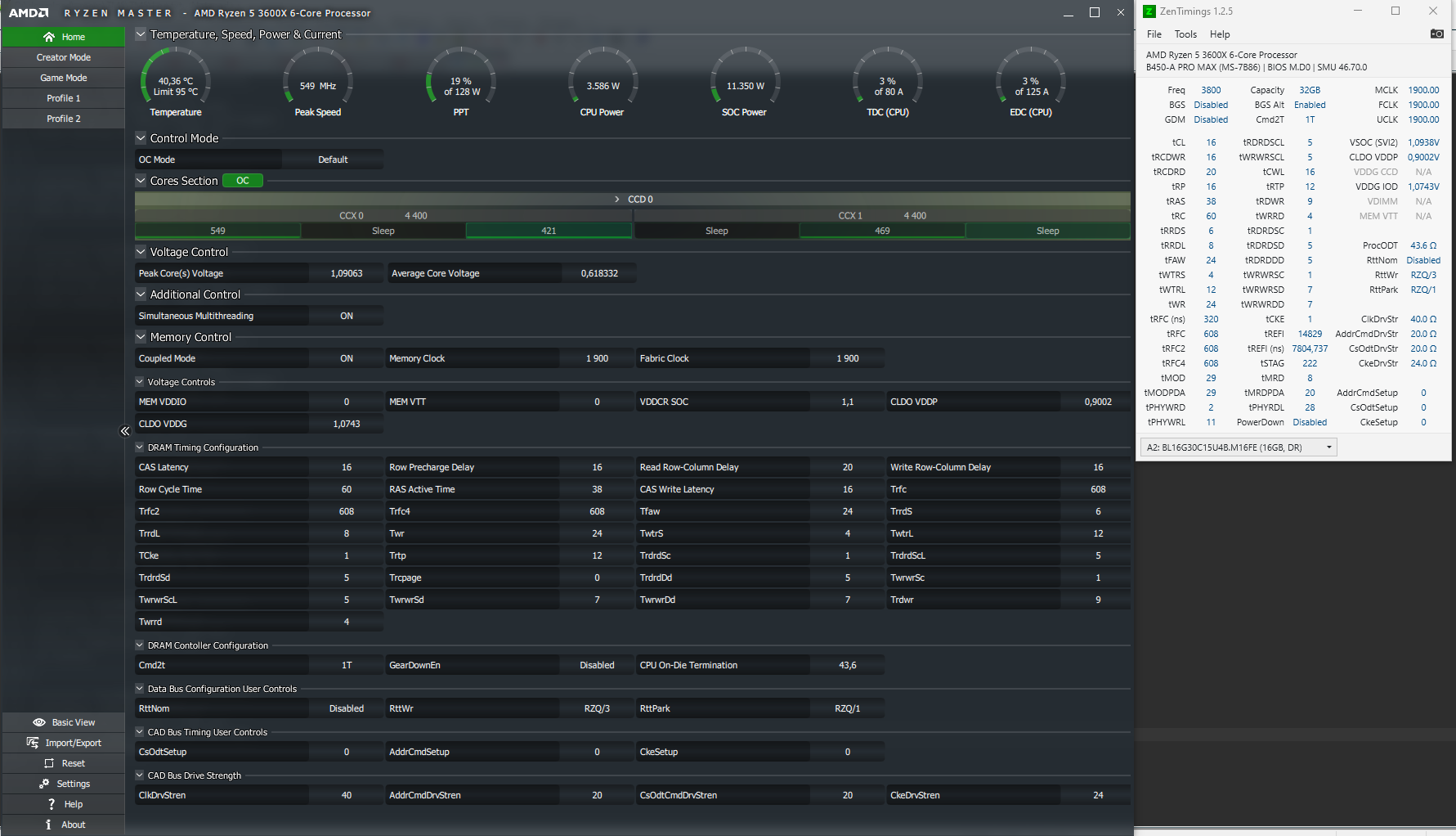This screenshot has width=1456, height=836.
Task: Switch to Creator Mode tab
Action: (x=63, y=57)
